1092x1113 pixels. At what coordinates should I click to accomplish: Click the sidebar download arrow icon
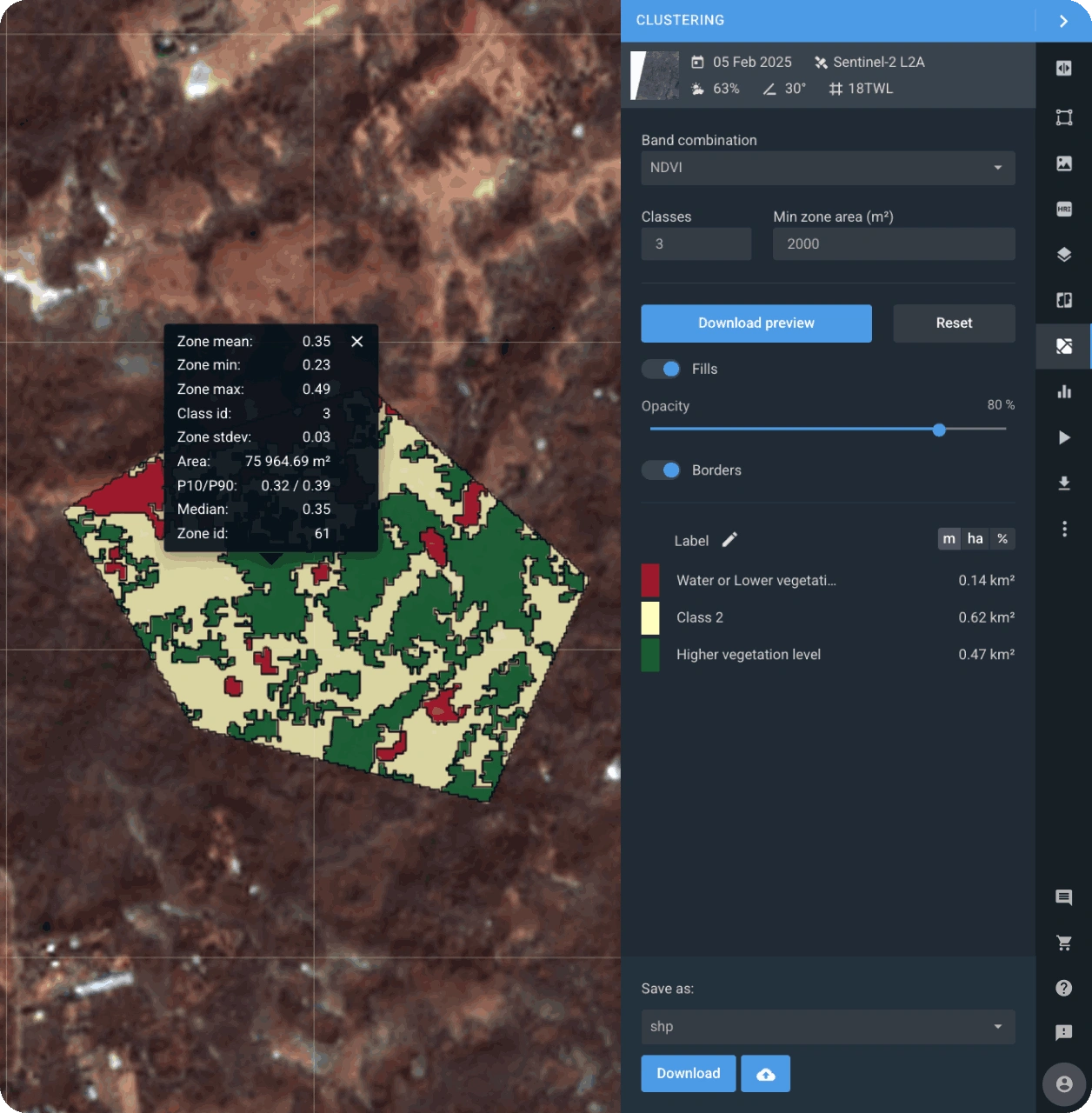pyautogui.click(x=1063, y=483)
